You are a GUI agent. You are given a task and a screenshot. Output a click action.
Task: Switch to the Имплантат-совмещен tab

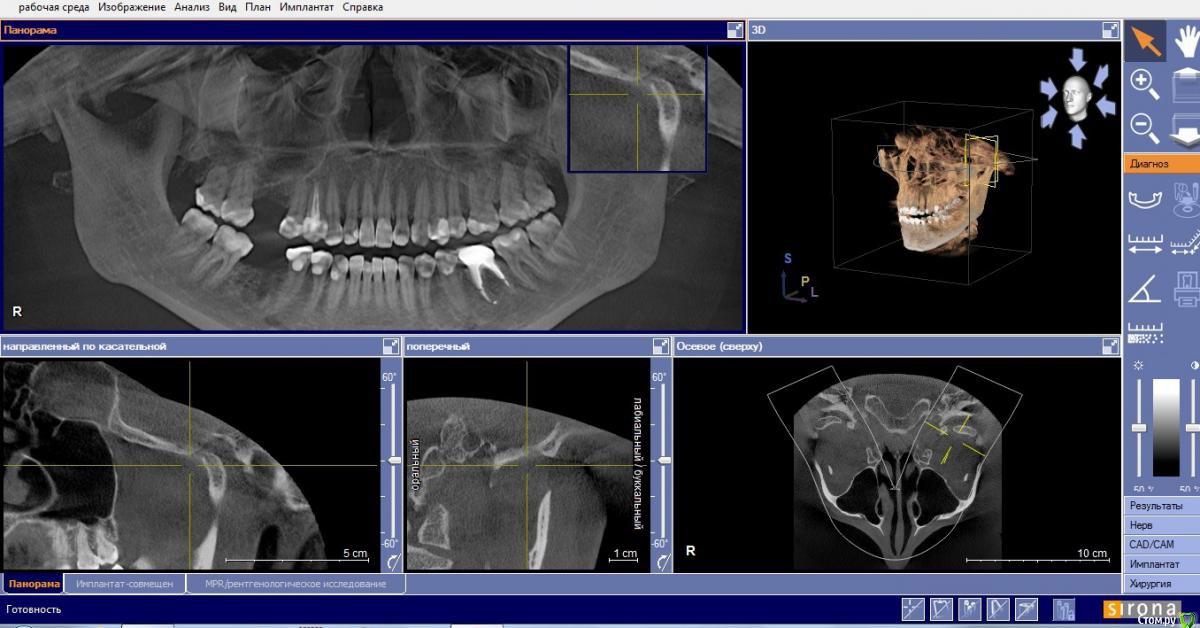click(125, 583)
